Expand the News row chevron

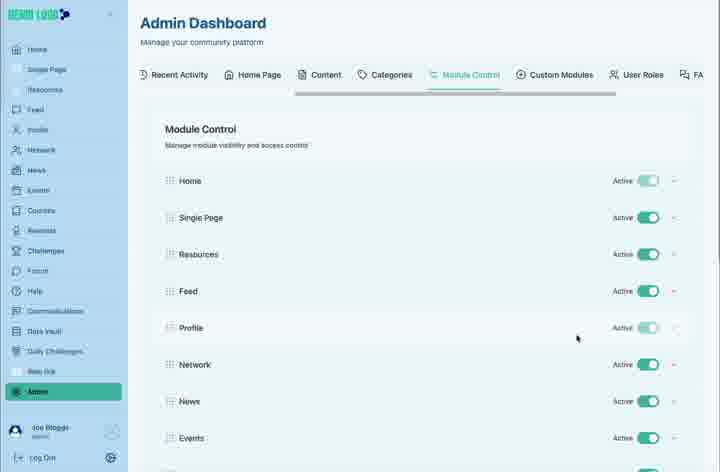click(x=675, y=401)
